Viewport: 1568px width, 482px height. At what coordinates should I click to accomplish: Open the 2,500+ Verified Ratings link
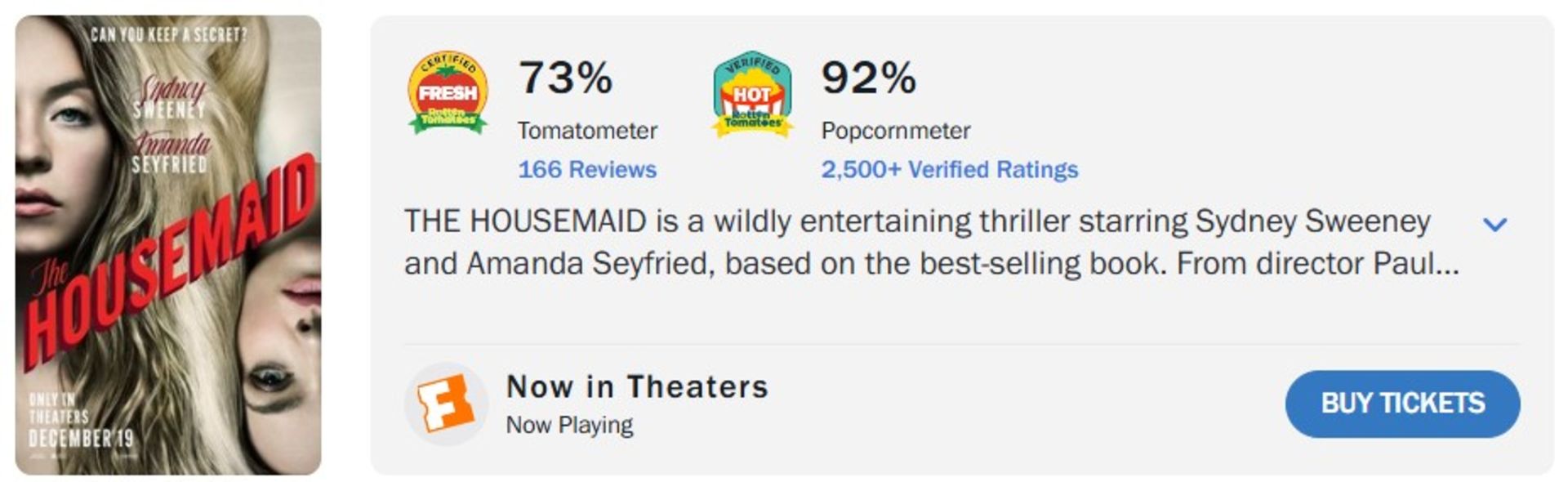click(949, 169)
